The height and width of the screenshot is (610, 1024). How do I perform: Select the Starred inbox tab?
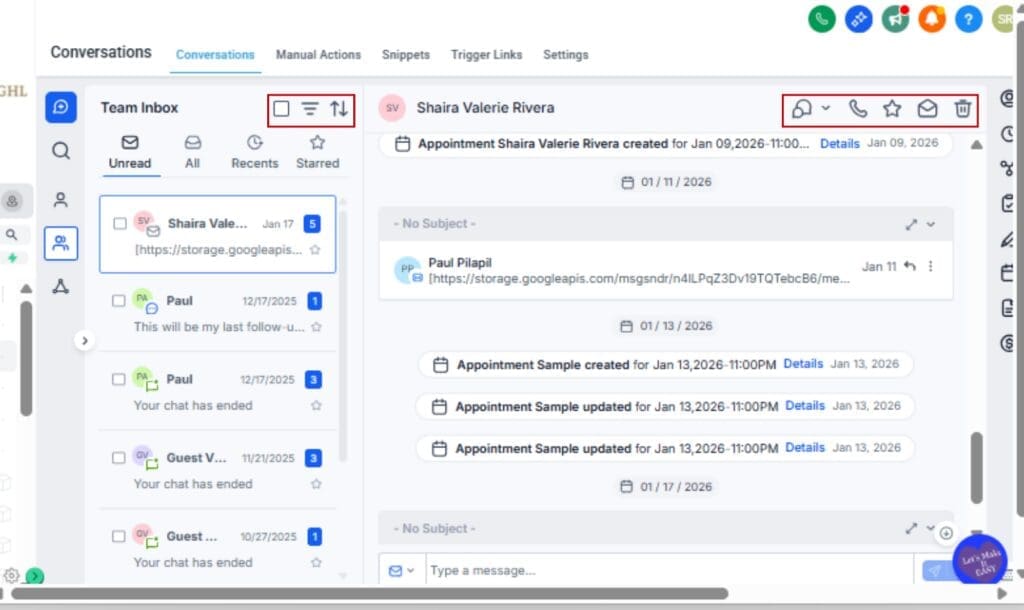tap(316, 151)
